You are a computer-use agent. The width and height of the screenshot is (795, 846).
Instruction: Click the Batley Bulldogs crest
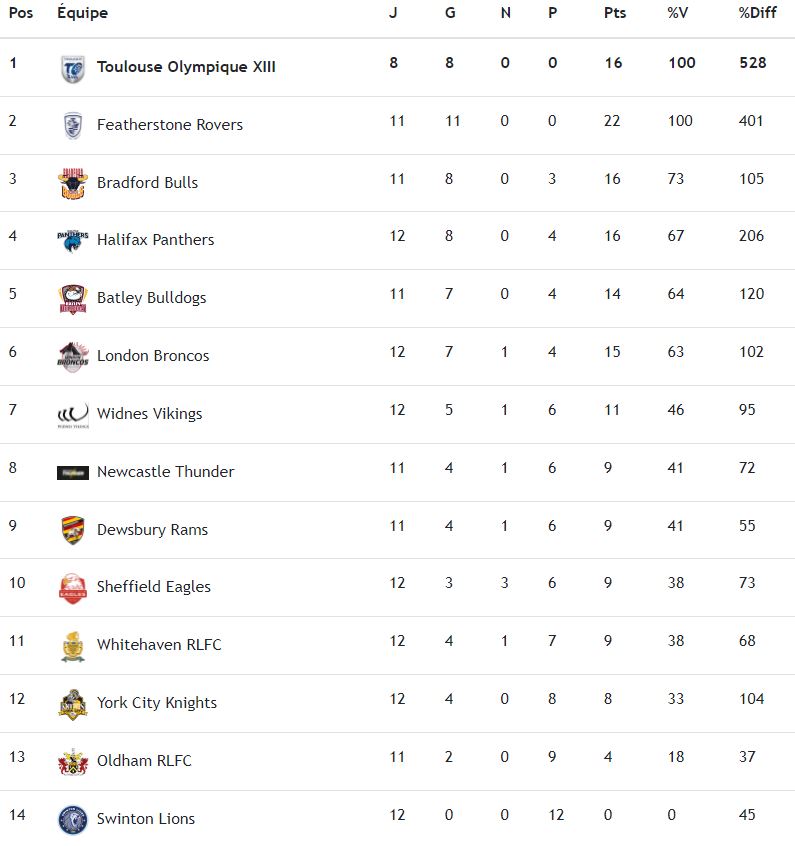coord(73,298)
